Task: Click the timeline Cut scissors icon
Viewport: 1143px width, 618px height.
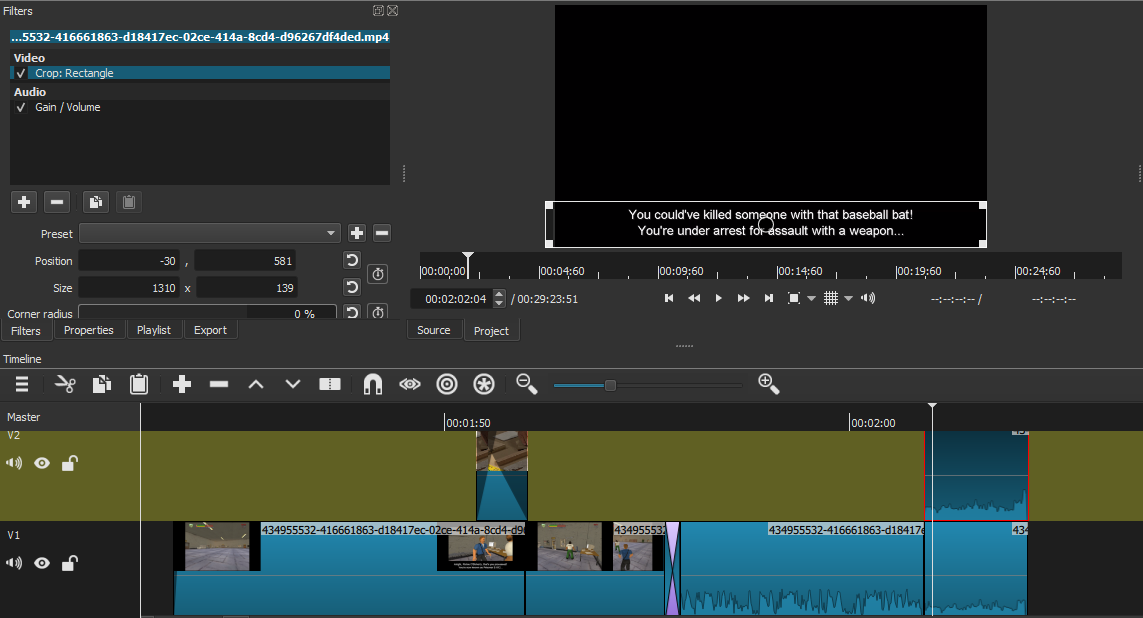Action: [65, 384]
